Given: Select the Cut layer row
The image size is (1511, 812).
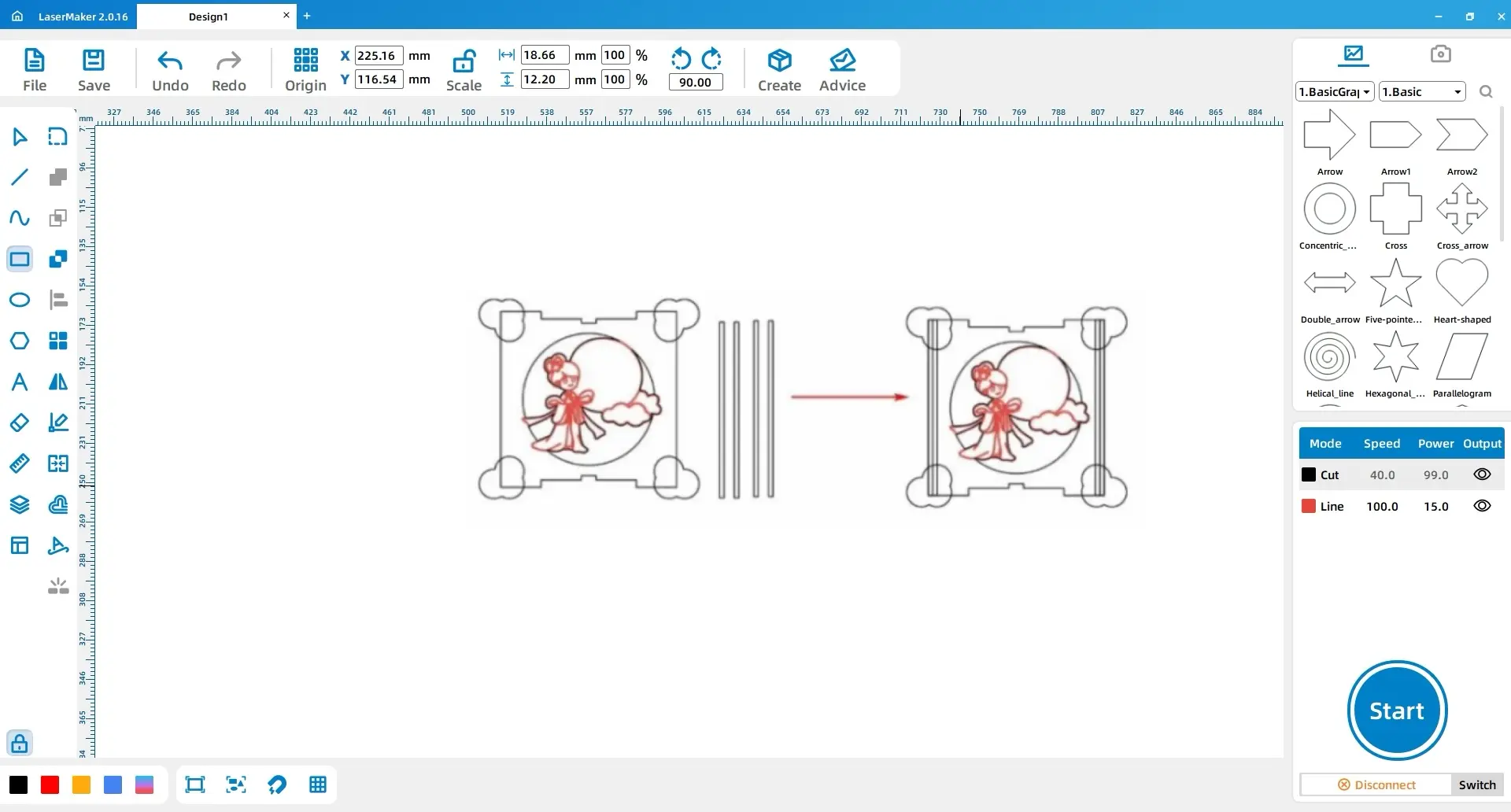Looking at the screenshot, I should [1401, 474].
